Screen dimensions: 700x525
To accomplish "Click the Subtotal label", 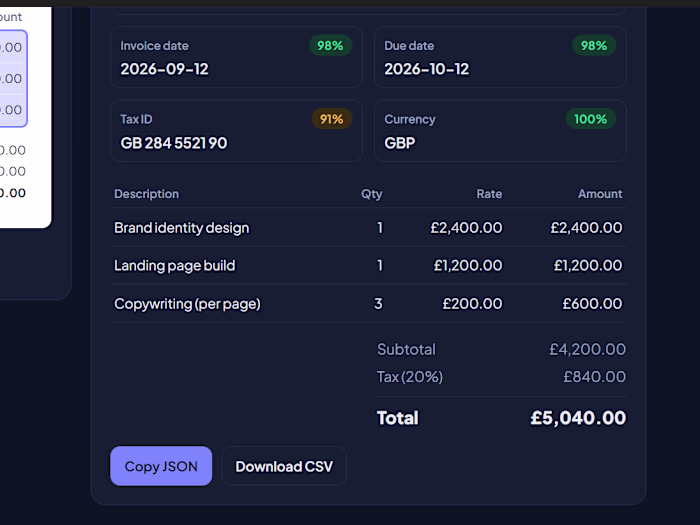I will click(x=406, y=350).
